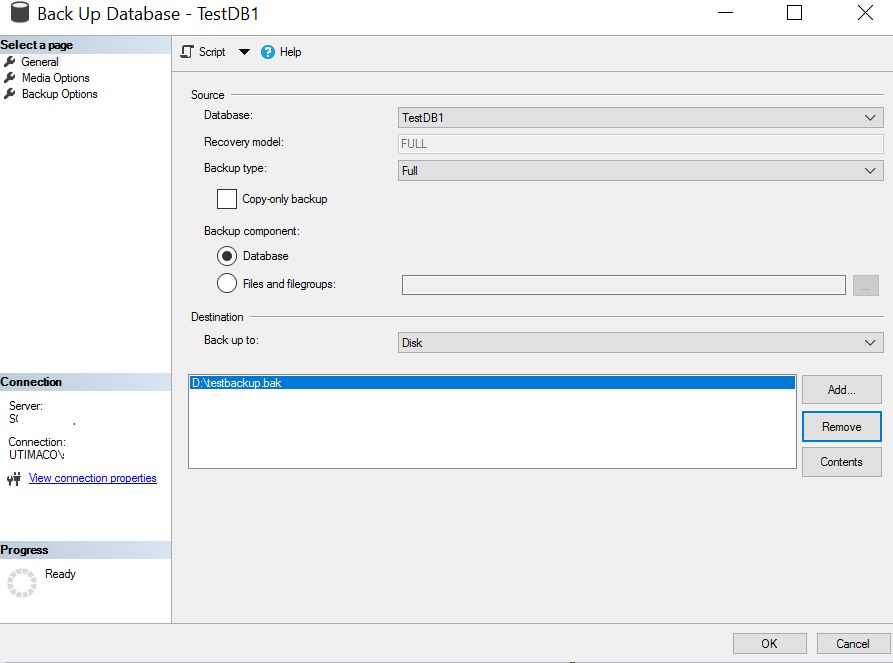The height and width of the screenshot is (663, 893).
Task: Open the Back up to Disk dropdown
Action: (x=641, y=343)
